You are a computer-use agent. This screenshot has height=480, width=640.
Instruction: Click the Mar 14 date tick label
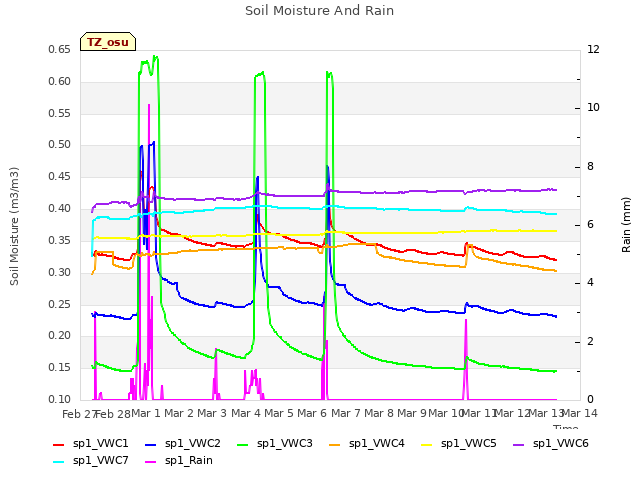coord(580,414)
